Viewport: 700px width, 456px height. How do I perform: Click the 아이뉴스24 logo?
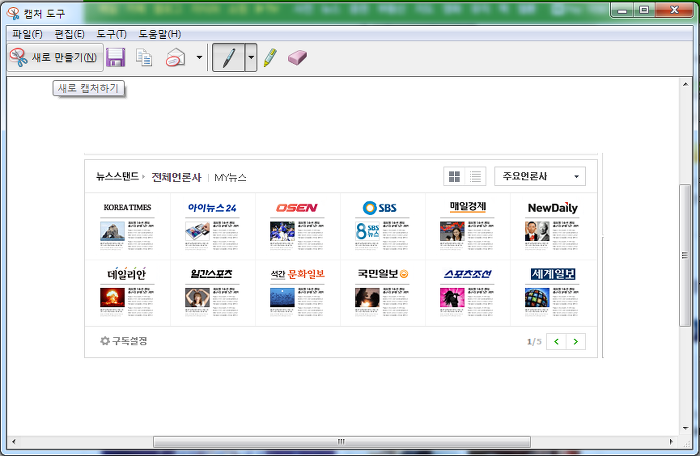coord(212,208)
